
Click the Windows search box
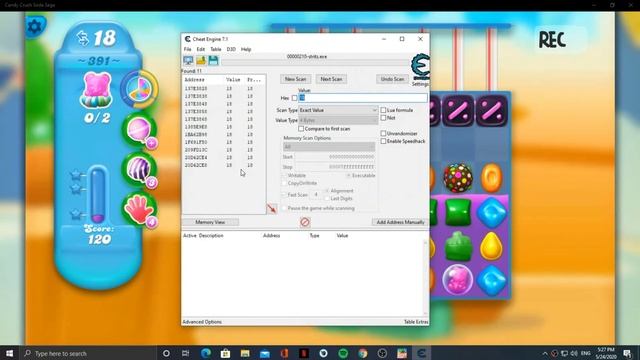pos(89,353)
